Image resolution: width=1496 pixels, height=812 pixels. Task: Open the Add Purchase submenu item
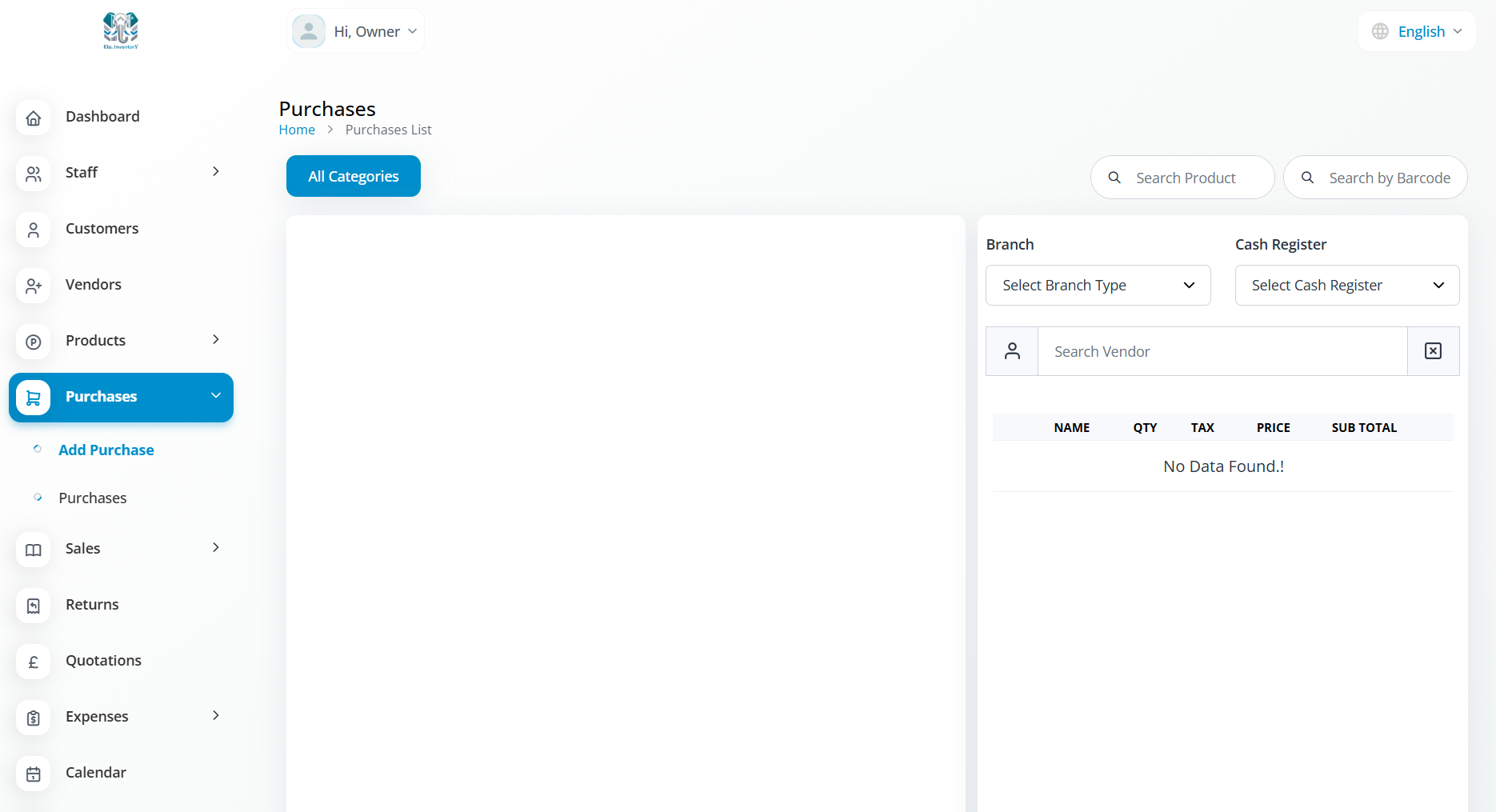coord(106,450)
